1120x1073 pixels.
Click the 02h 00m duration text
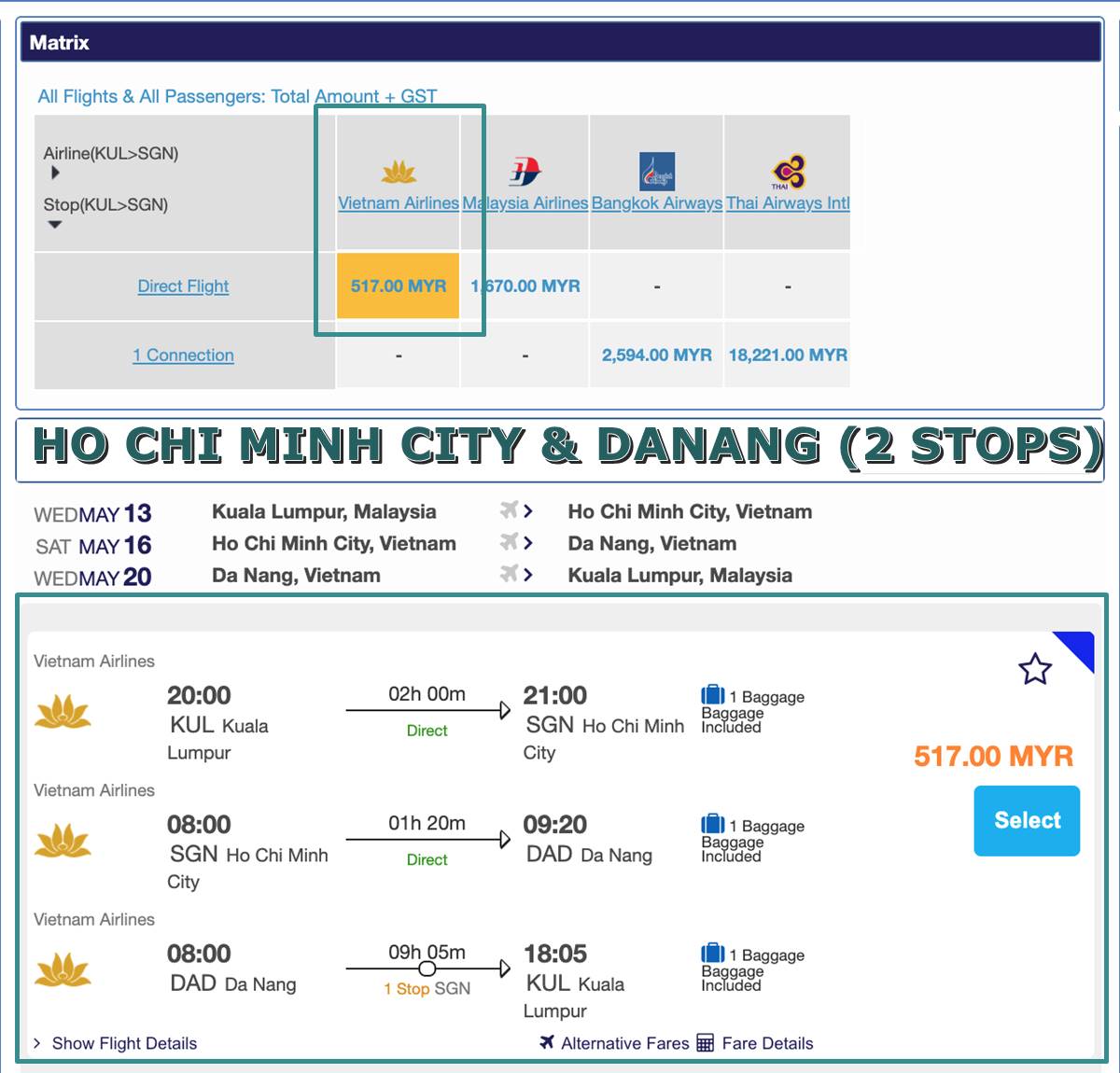(427, 693)
